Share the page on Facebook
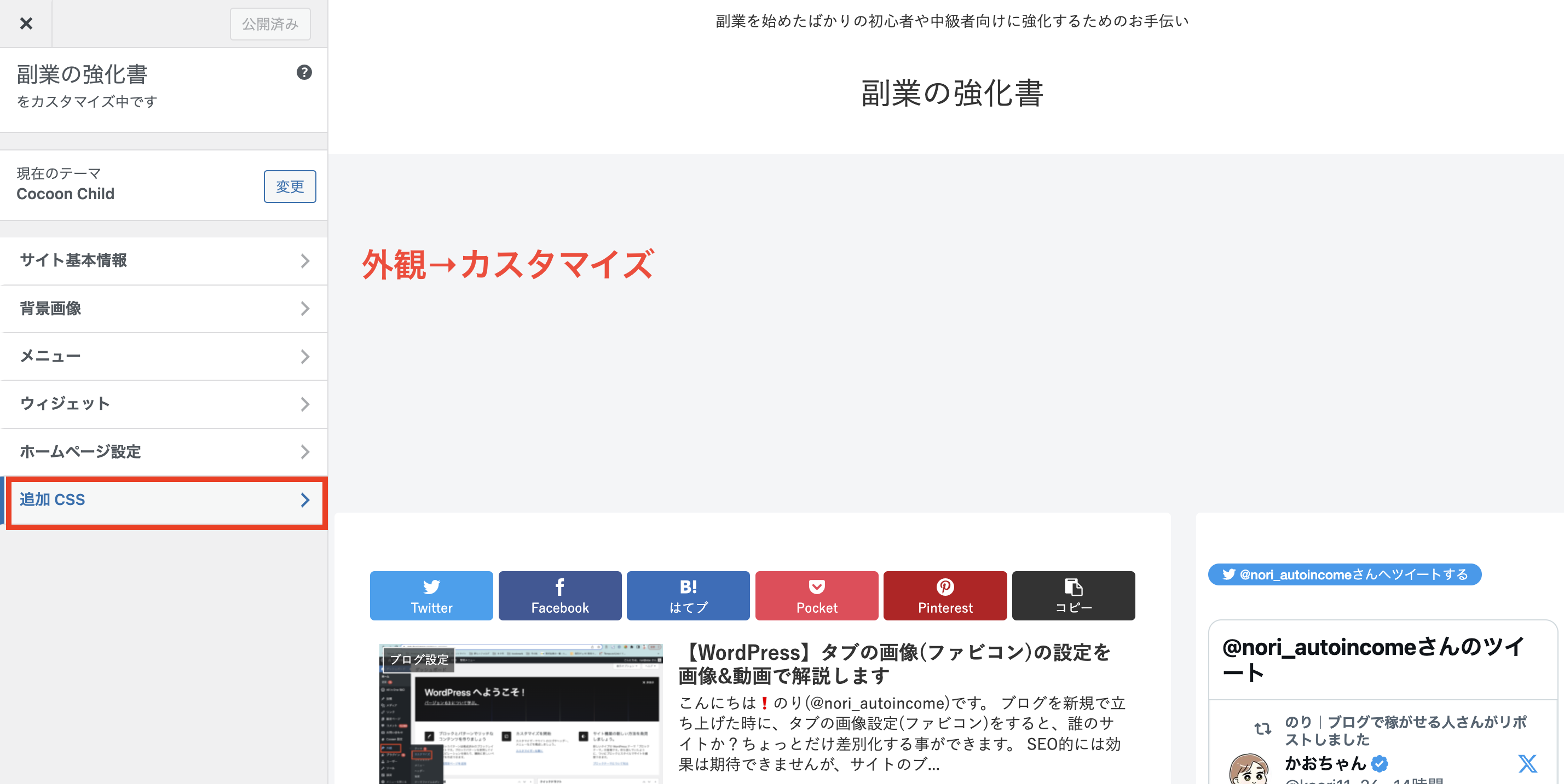 (560, 595)
